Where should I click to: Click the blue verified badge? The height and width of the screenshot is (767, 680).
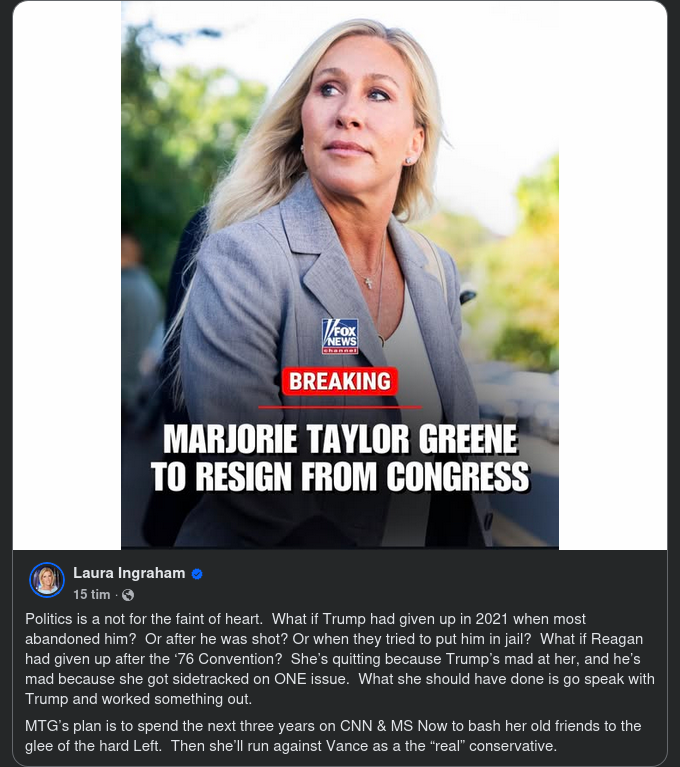pos(197,574)
